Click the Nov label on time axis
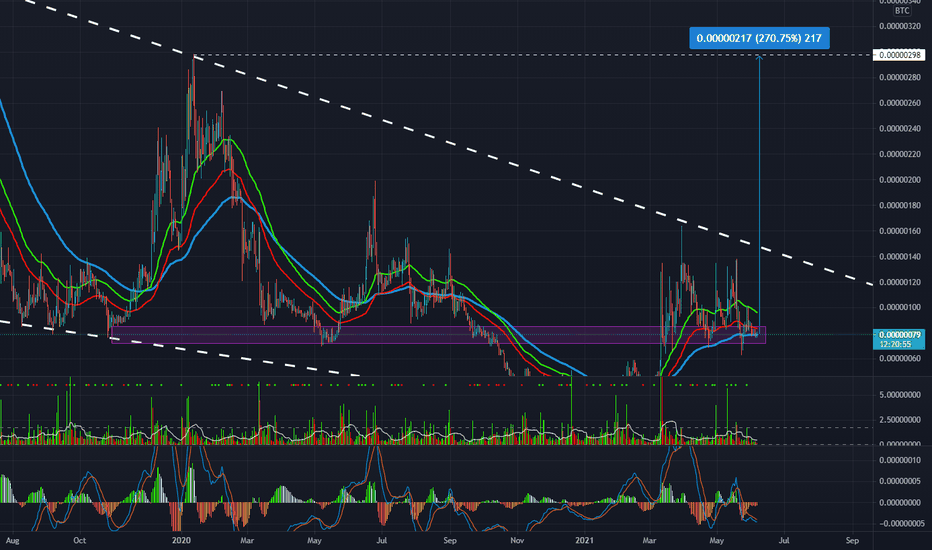The height and width of the screenshot is (550, 932). coord(517,540)
